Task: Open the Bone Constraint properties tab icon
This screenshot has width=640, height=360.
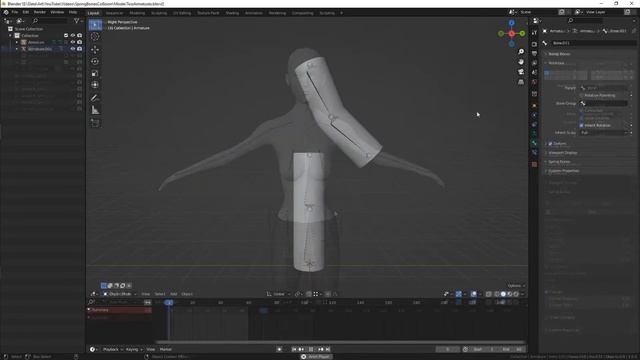Action: (x=535, y=153)
